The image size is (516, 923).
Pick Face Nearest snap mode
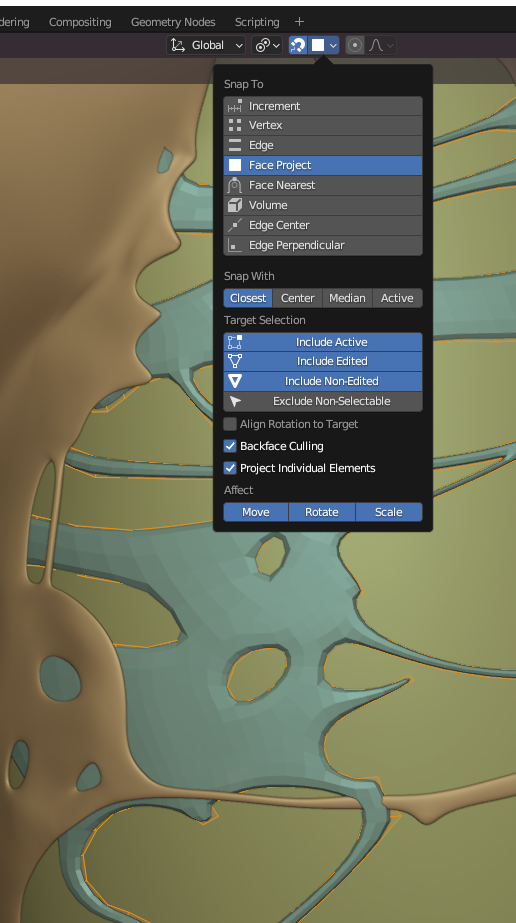pos(323,185)
